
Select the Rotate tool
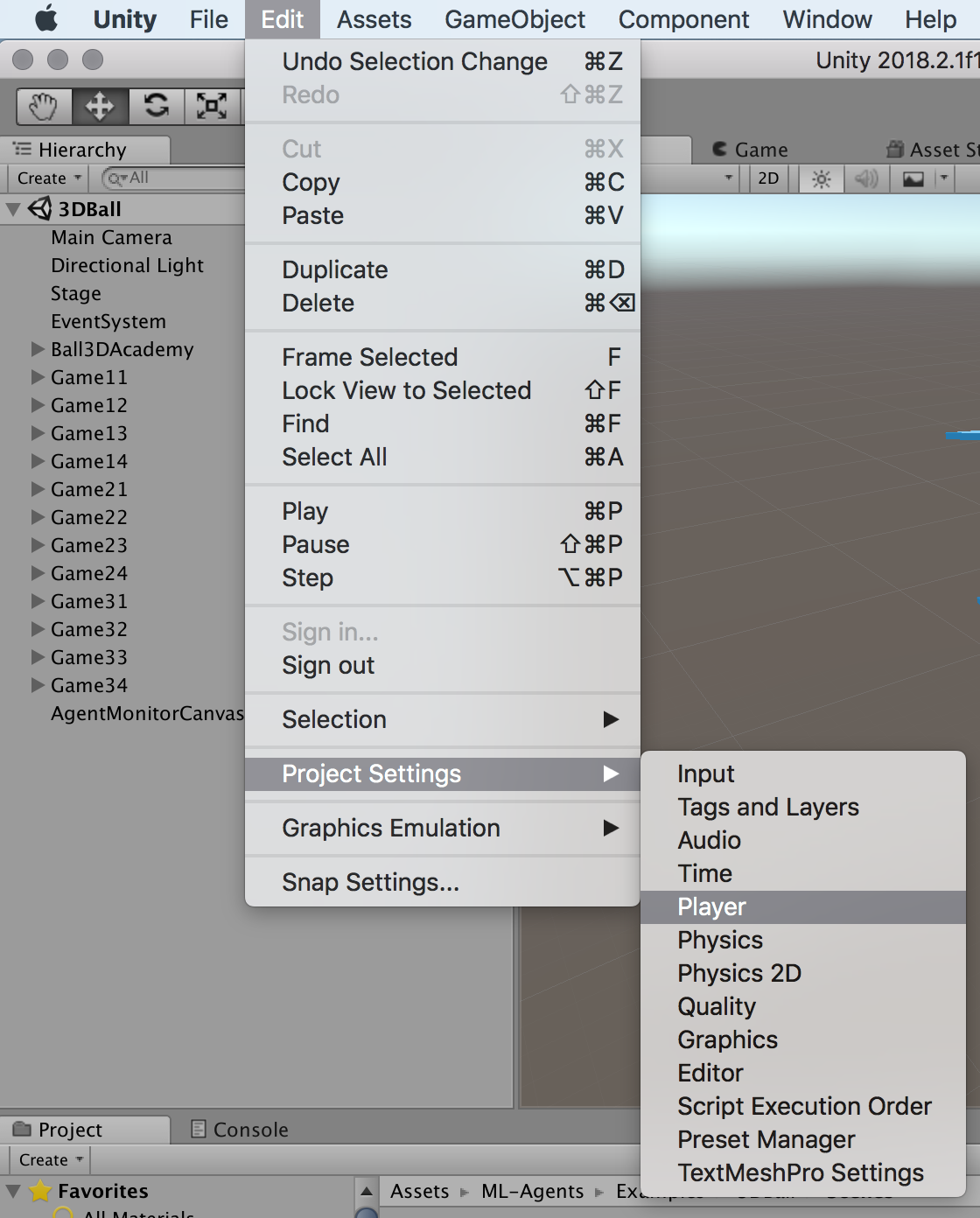[156, 107]
